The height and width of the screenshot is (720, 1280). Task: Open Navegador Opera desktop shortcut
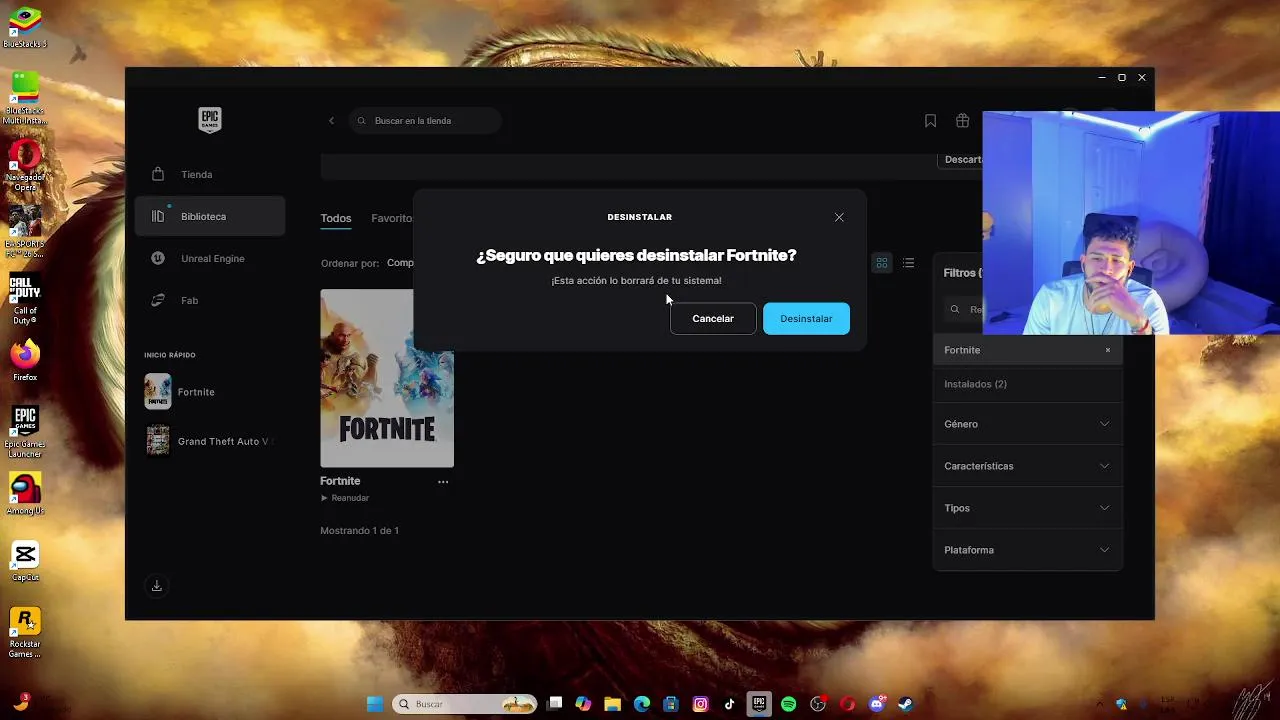coord(25,166)
